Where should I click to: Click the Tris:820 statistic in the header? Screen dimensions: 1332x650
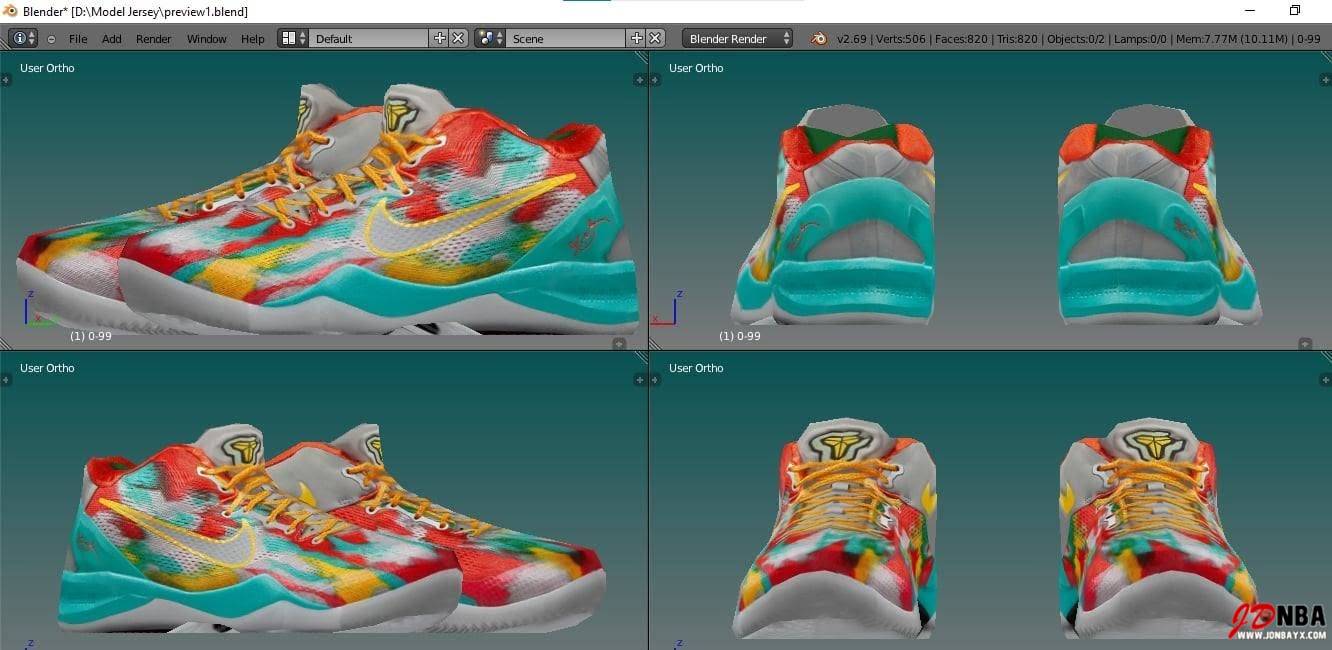point(1017,39)
